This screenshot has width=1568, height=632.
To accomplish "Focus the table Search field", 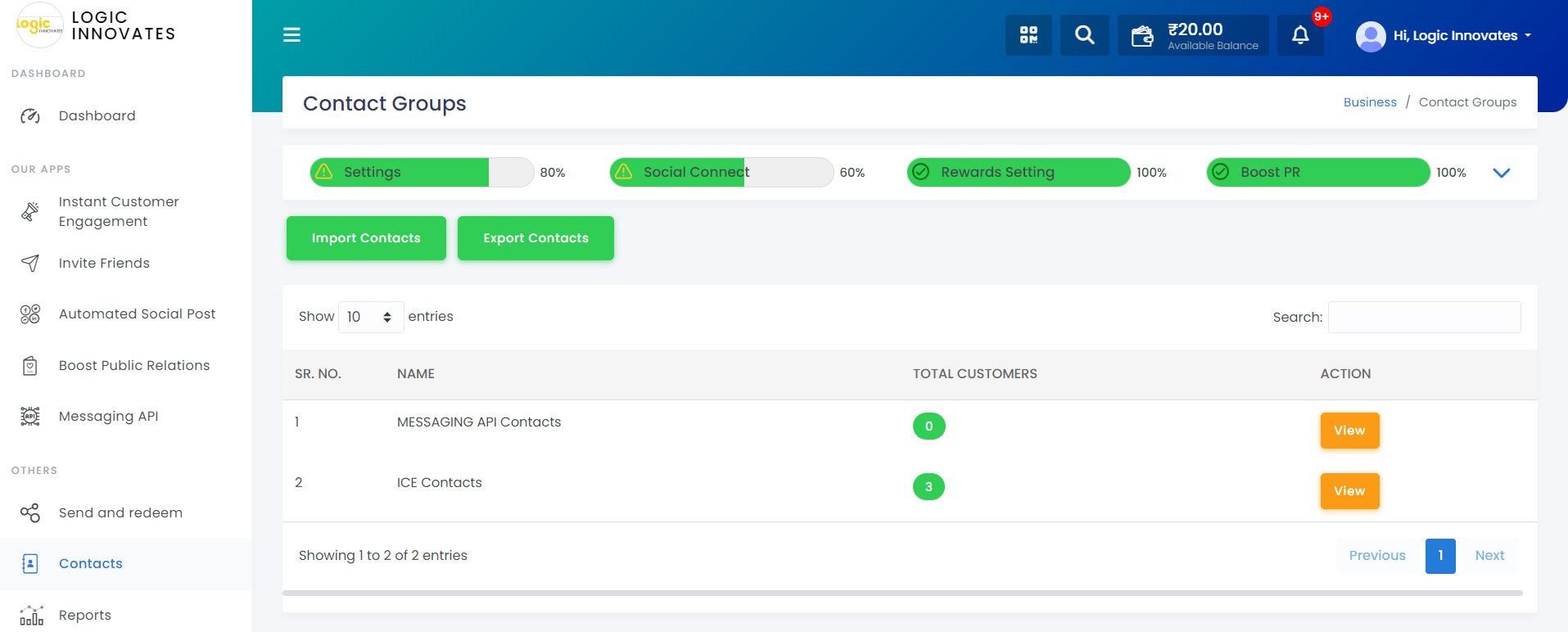I will [x=1424, y=317].
